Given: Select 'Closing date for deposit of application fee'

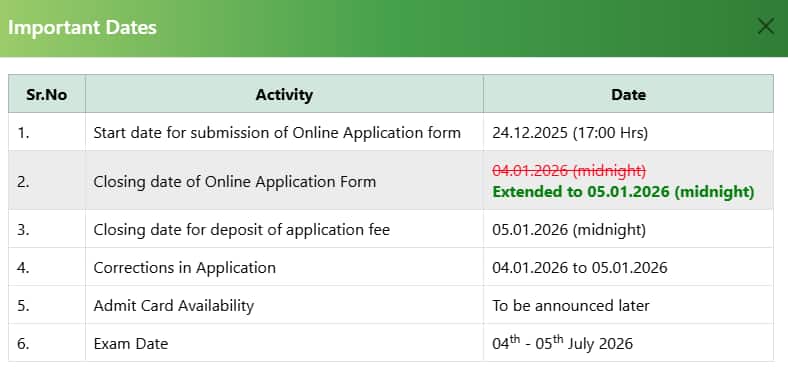Looking at the screenshot, I should pos(242,230).
